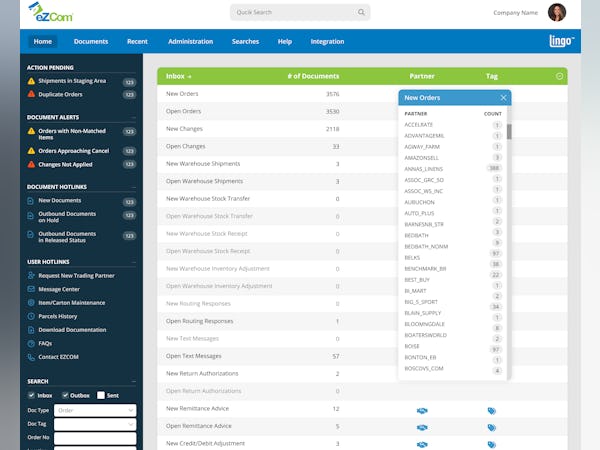Select the BEST_BUY partner row
The image size is (600, 450).
453,280
